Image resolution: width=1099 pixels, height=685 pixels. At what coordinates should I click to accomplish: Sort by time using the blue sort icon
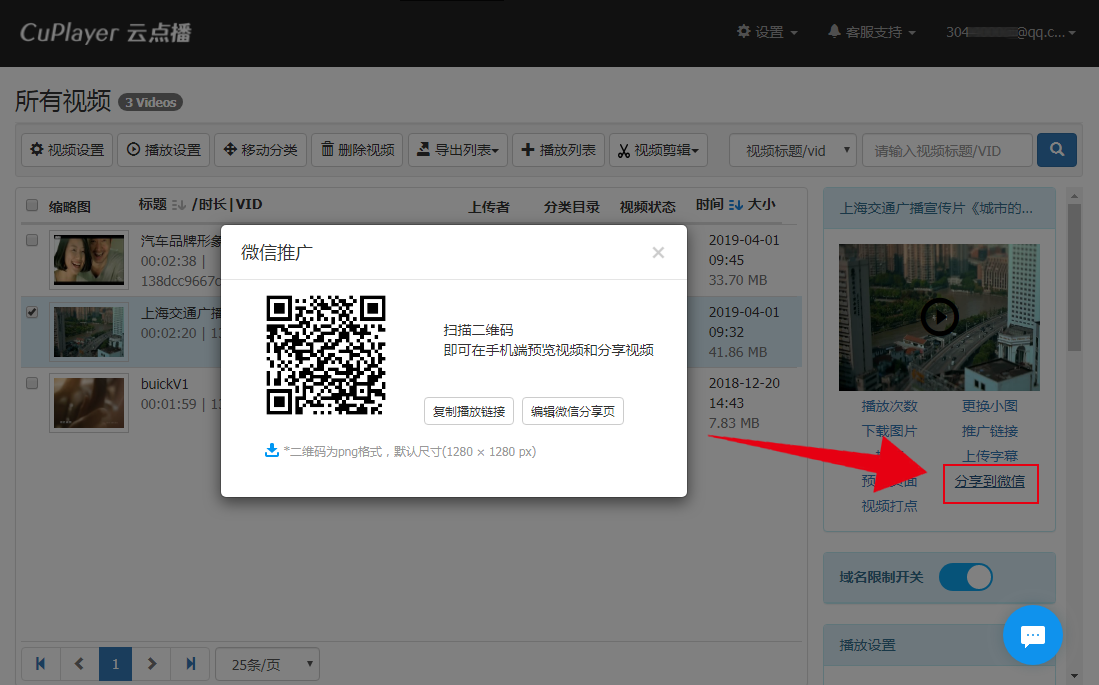(735, 205)
